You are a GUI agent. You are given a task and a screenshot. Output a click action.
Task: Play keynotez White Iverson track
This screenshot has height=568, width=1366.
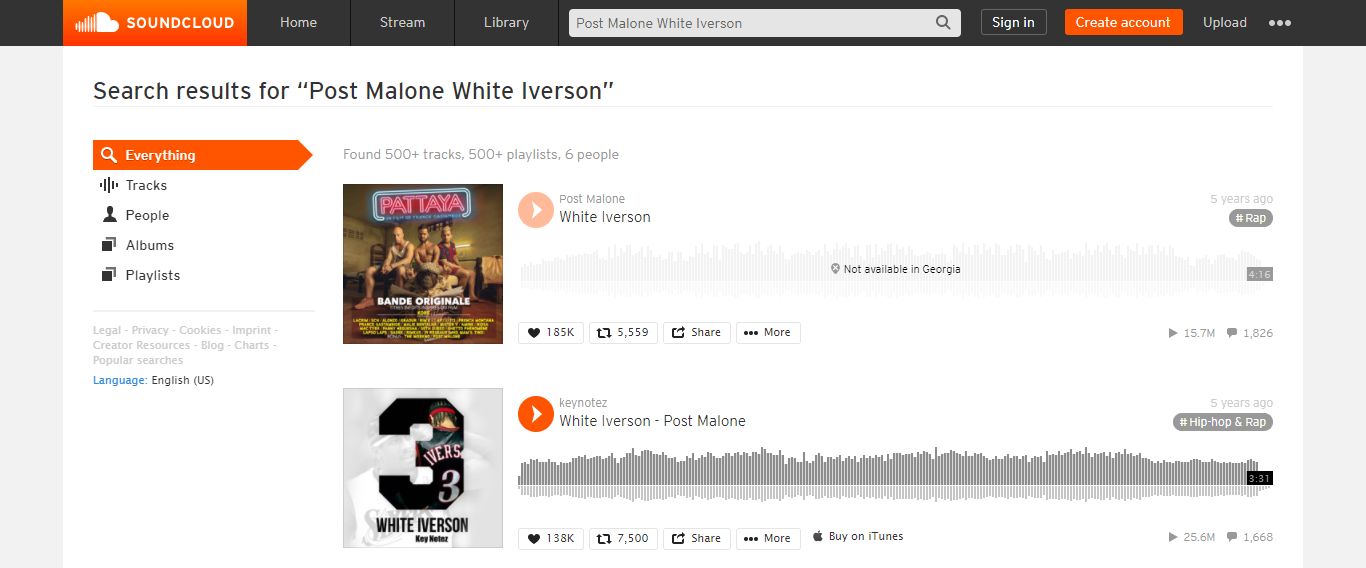[x=536, y=414]
